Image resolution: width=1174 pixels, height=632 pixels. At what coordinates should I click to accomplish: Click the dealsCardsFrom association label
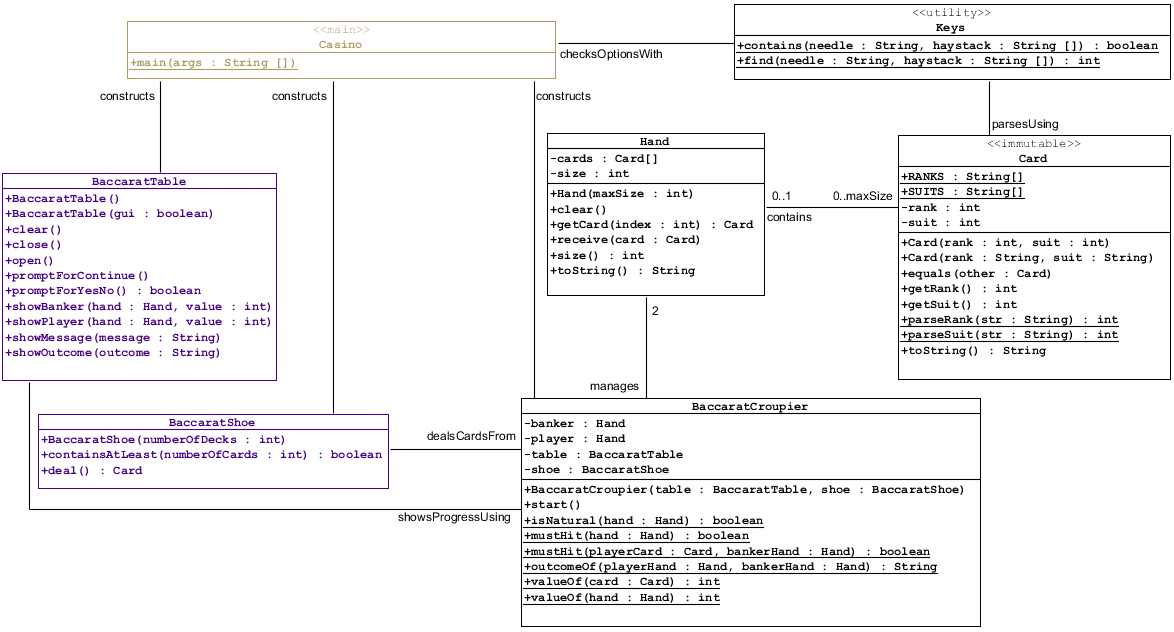(x=471, y=436)
